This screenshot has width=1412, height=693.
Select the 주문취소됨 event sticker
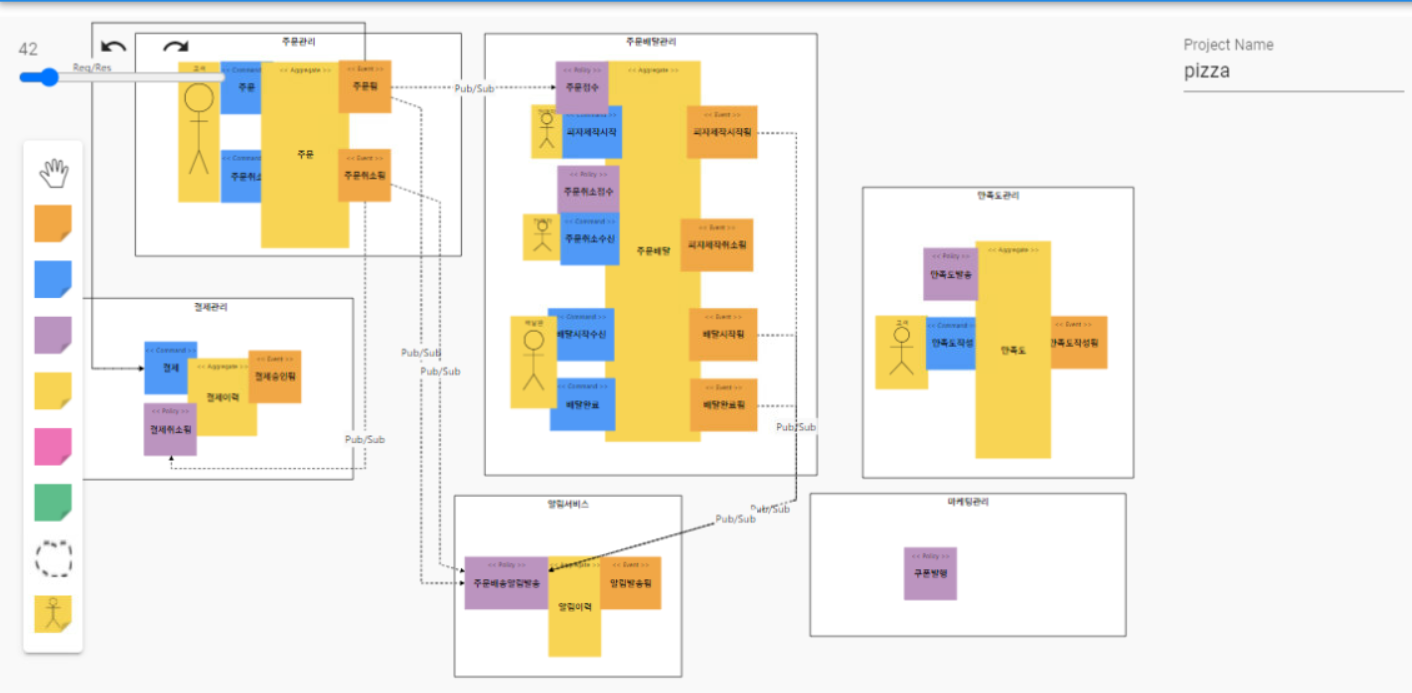click(364, 175)
